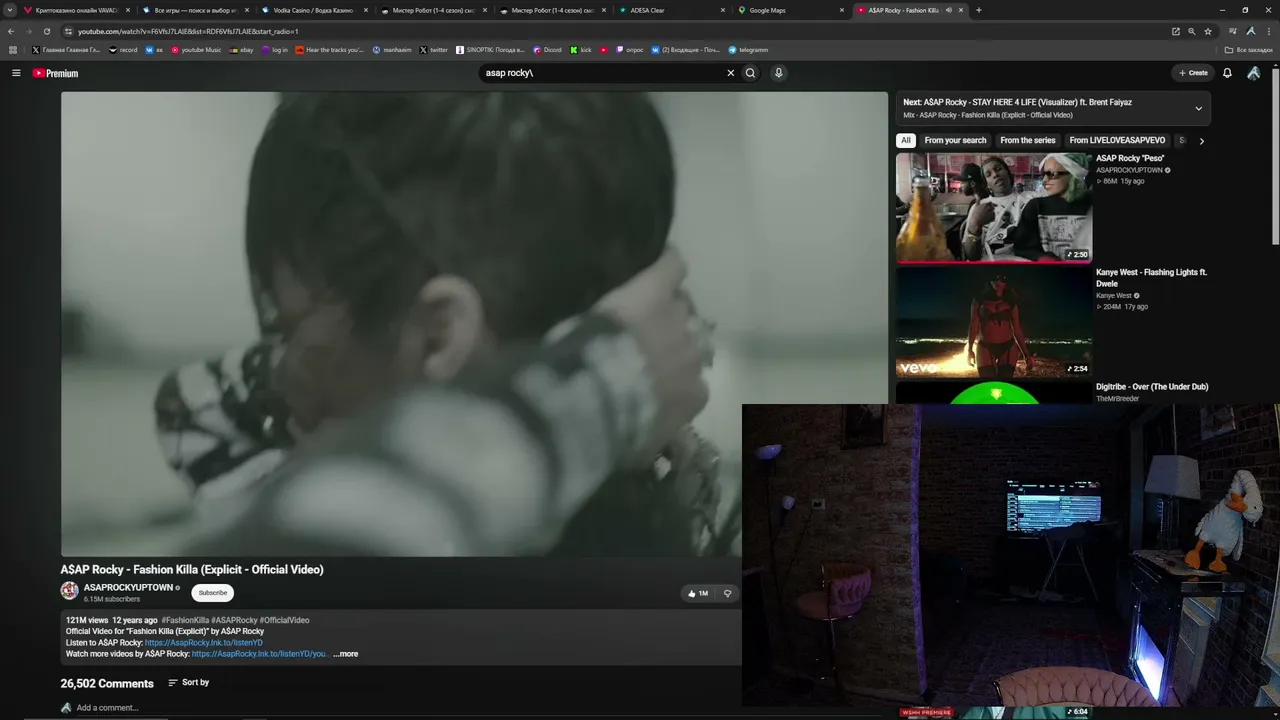Image resolution: width=1280 pixels, height=720 pixels.
Task: Open the Chrome three-dot menu
Action: (1267, 31)
